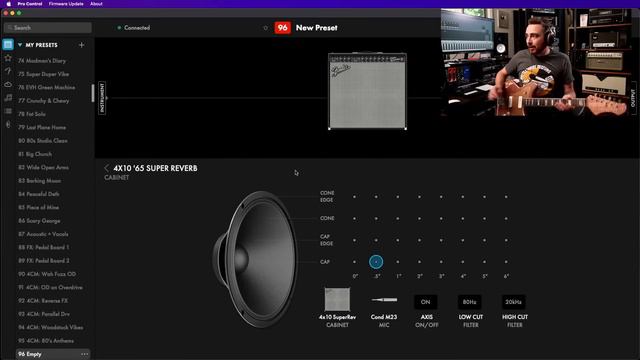Load preset 78 Fat Solo
640x360 pixels.
pos(32,114)
